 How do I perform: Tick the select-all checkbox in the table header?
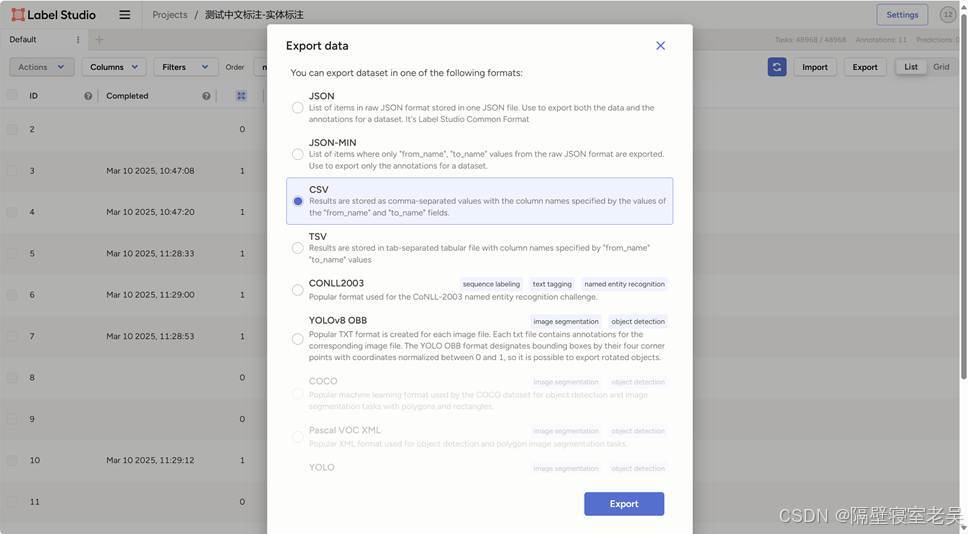click(12, 95)
